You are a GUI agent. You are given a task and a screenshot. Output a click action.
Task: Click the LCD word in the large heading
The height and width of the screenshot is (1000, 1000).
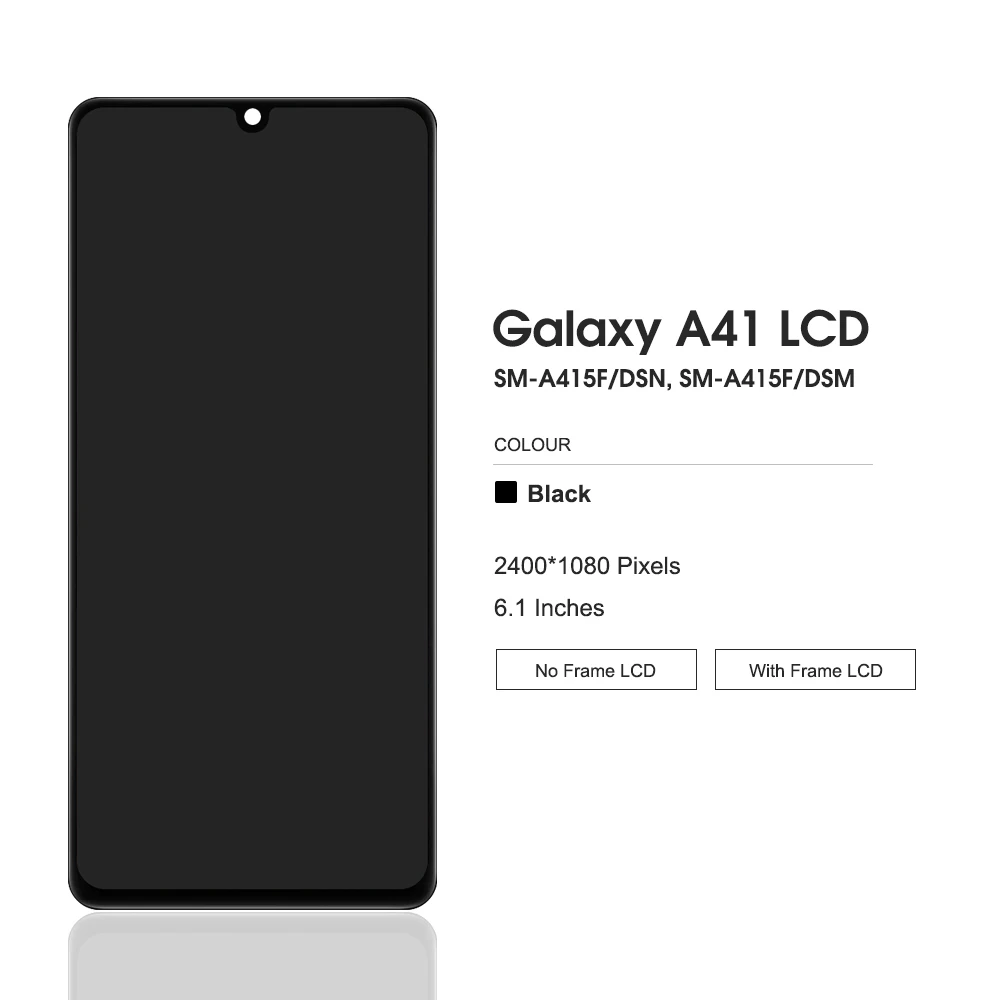click(824, 329)
